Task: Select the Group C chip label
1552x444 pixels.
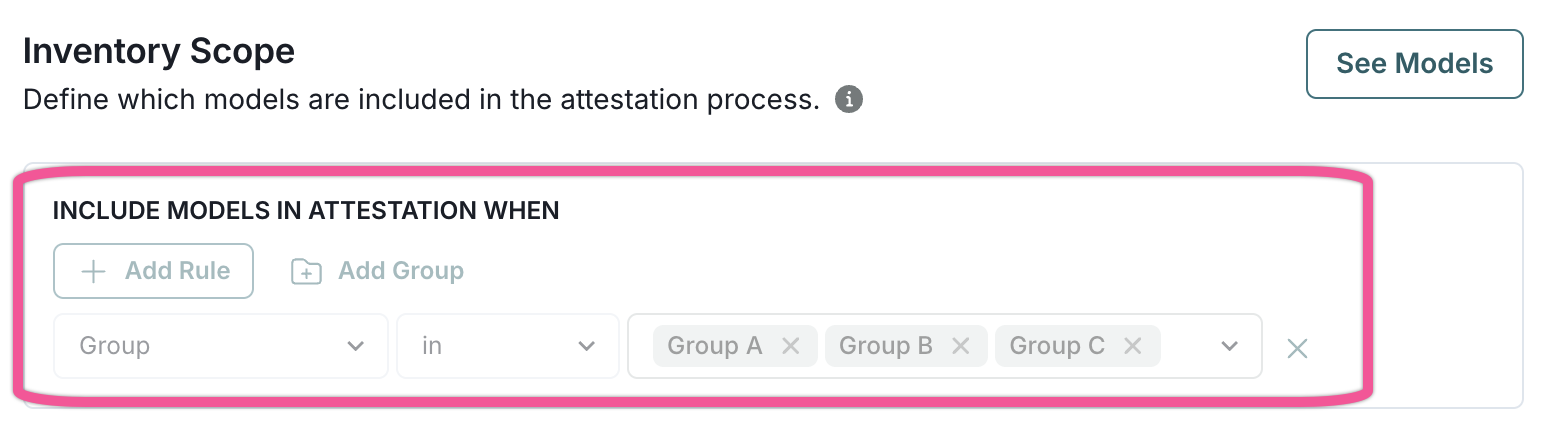Action: (x=1056, y=346)
